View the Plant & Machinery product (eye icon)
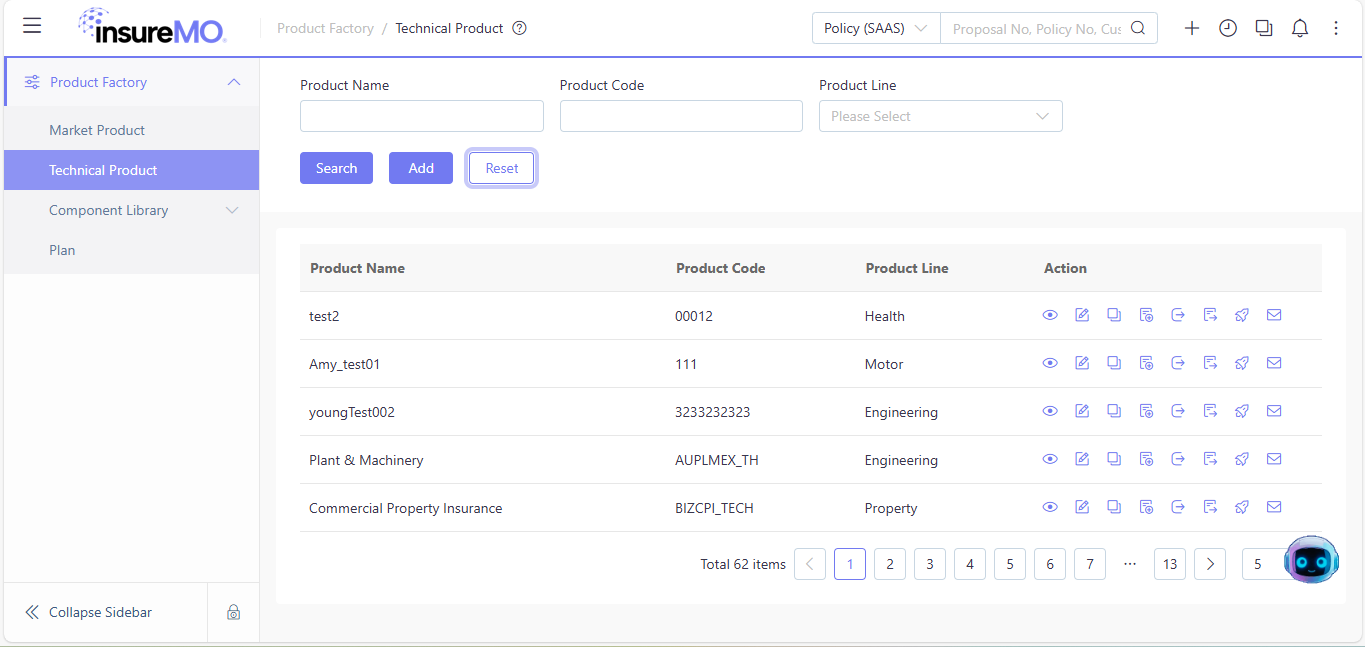Screen dimensions: 1365x647 (1050, 459)
